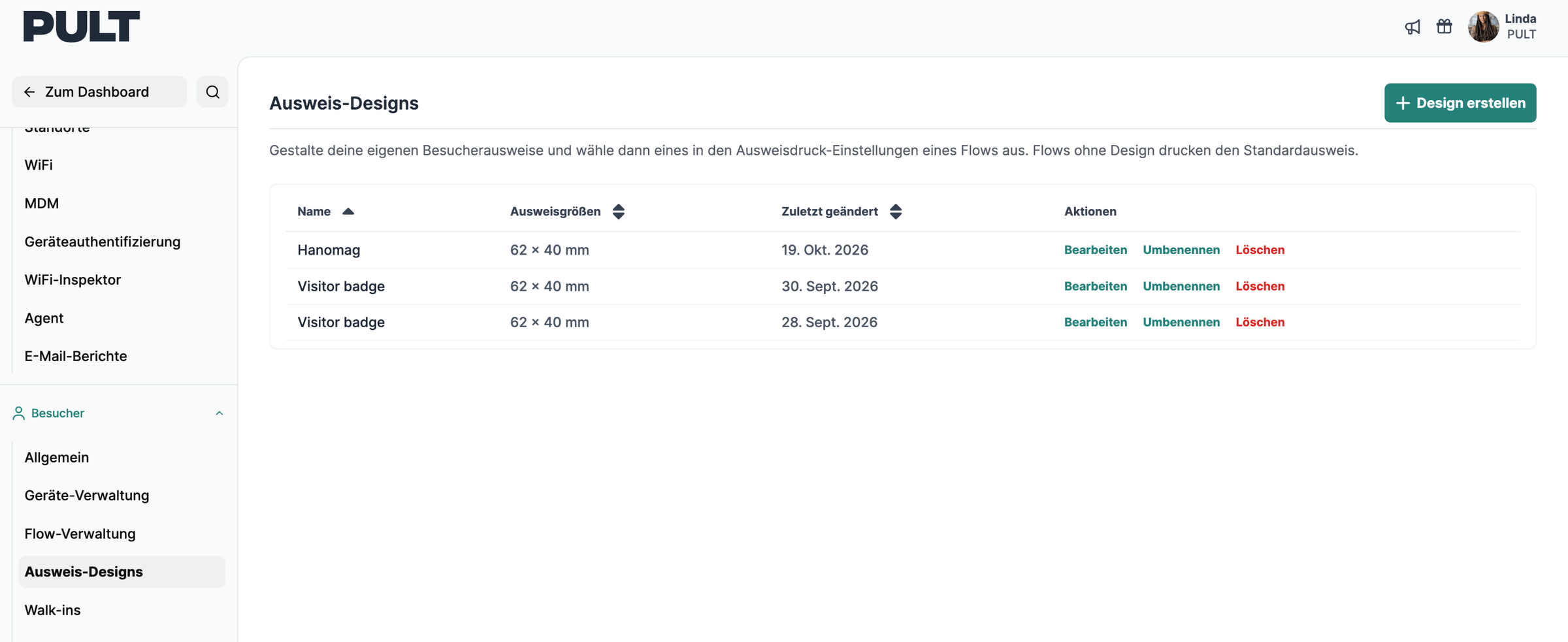This screenshot has height=642, width=1568.
Task: Collapse the Besucher section chevron
Action: point(220,413)
